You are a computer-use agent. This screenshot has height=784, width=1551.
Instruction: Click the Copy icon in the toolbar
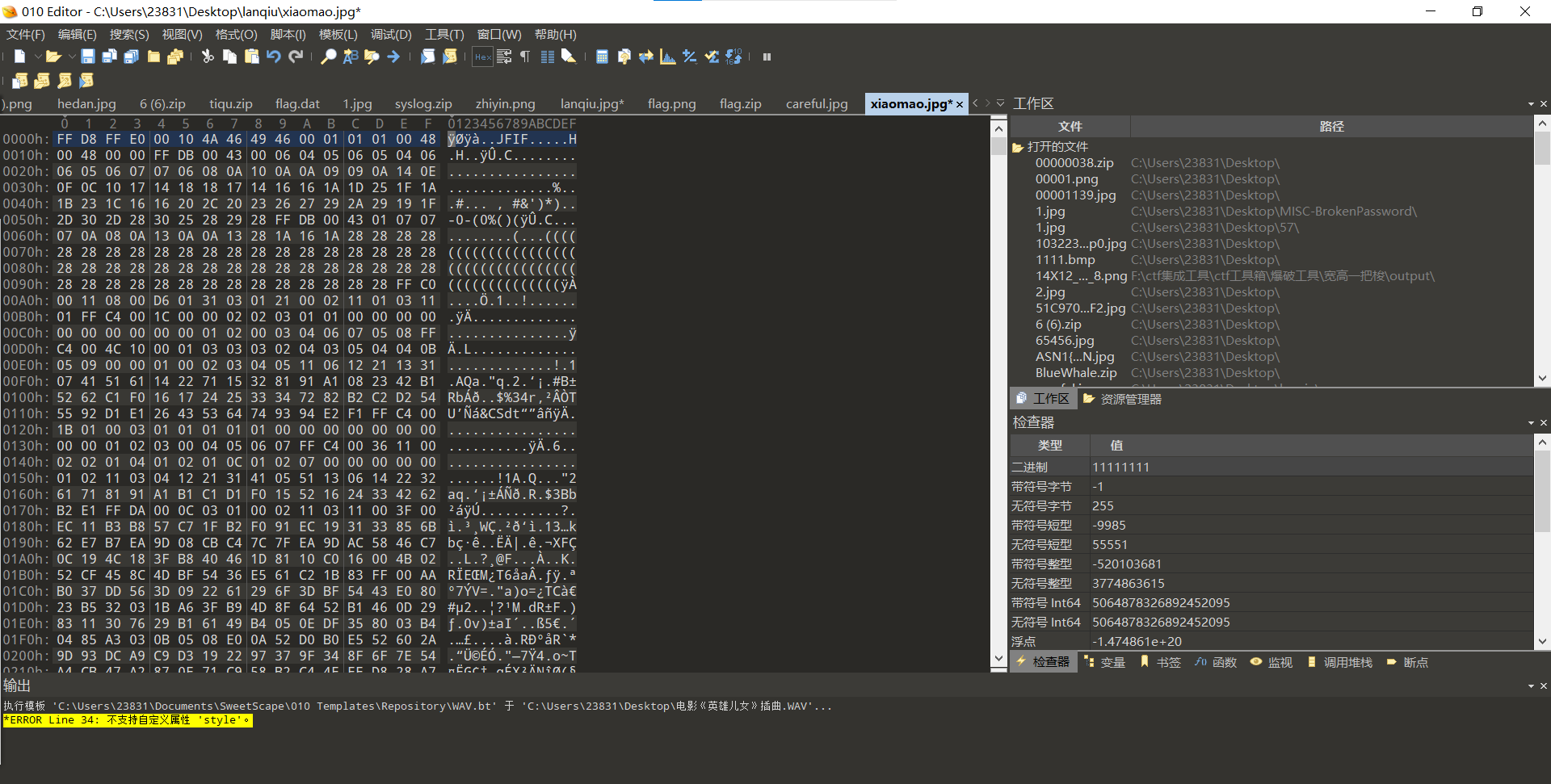229,57
